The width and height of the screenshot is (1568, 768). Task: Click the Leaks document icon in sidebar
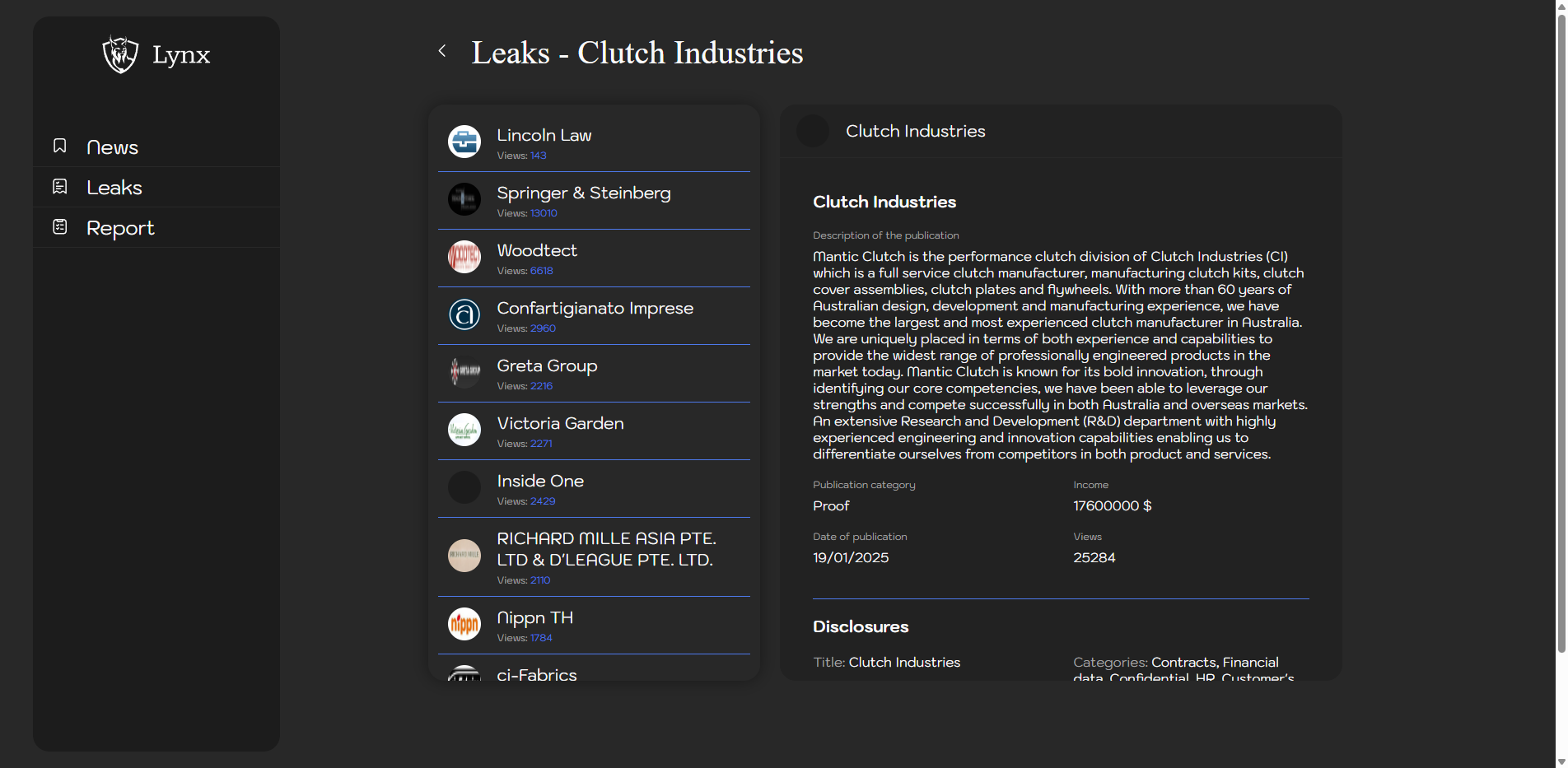point(60,187)
